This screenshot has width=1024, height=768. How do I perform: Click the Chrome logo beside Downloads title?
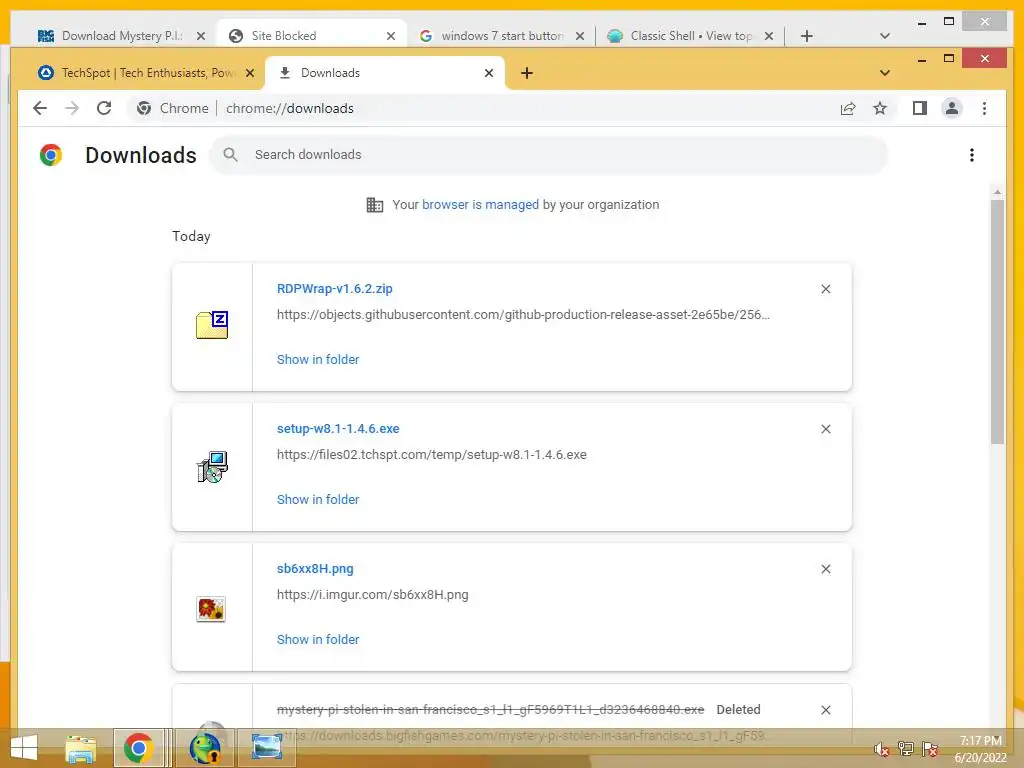pyautogui.click(x=51, y=155)
